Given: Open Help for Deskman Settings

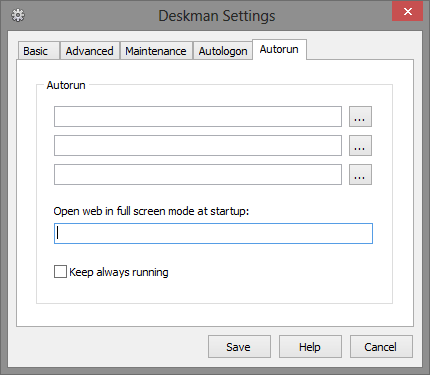Looking at the screenshot, I should 310,347.
